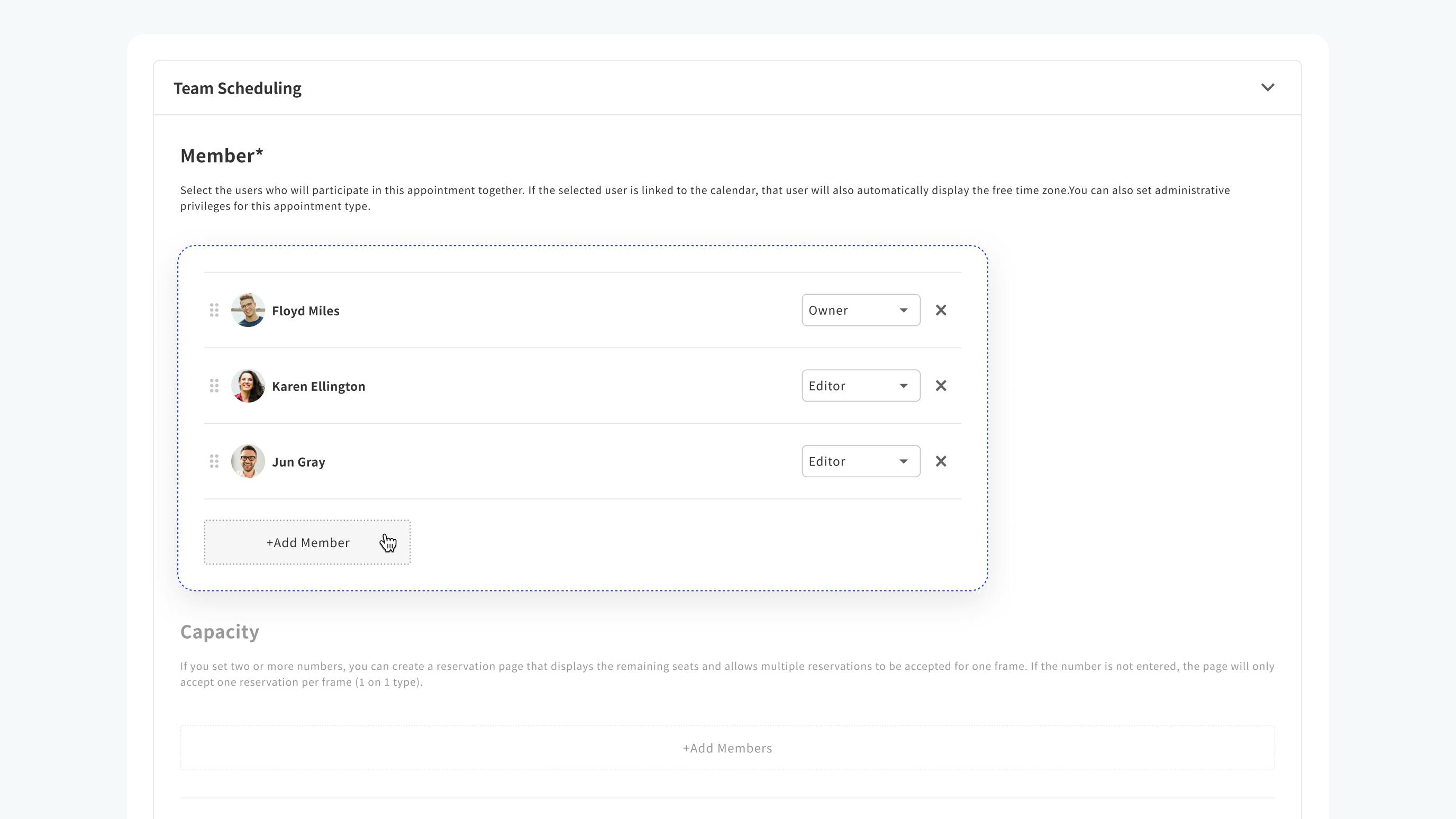Click Karen Ellington's avatar photo
Viewport: 1456px width, 819px height.
248,386
